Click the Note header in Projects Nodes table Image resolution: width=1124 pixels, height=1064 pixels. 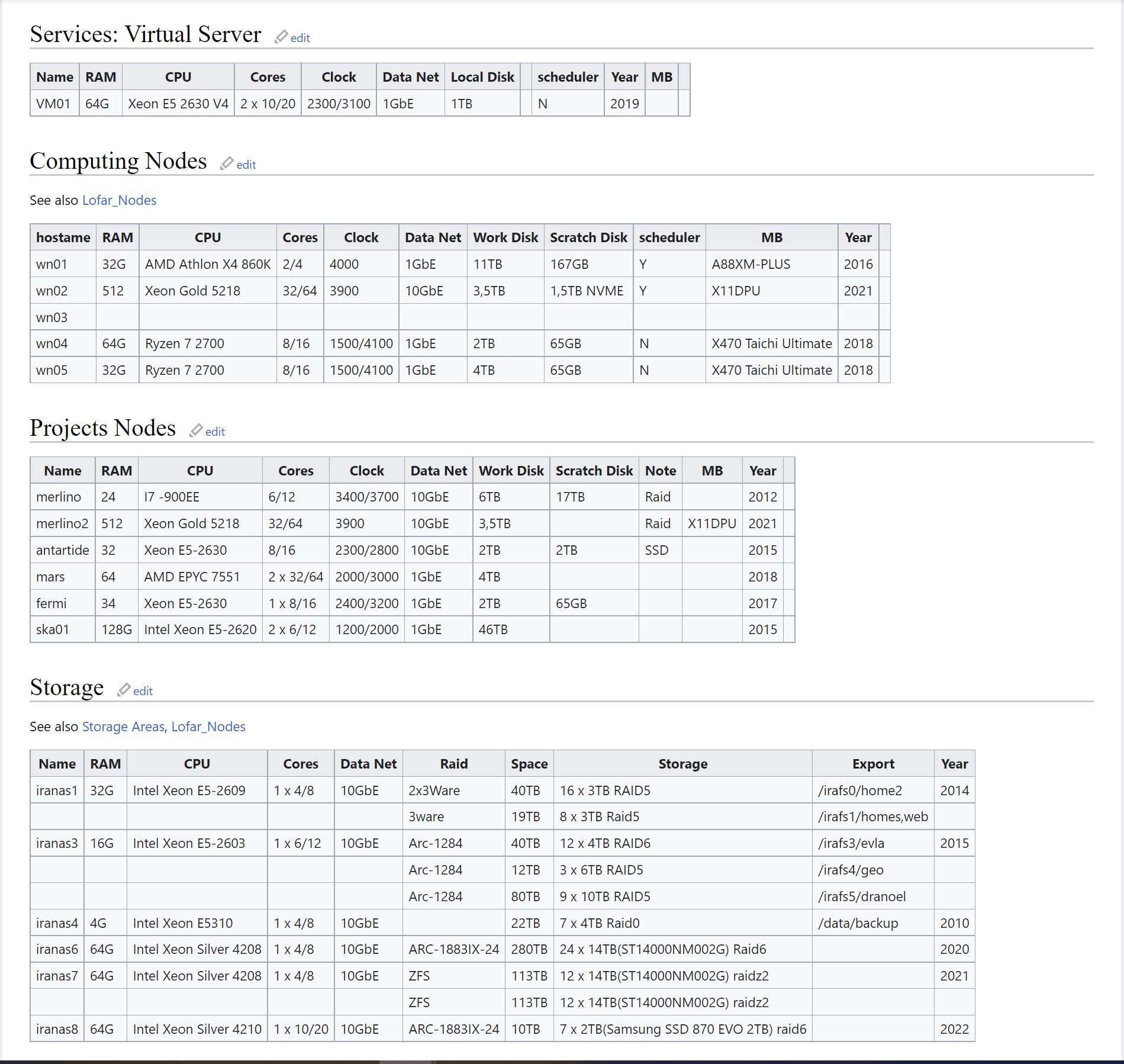click(661, 471)
